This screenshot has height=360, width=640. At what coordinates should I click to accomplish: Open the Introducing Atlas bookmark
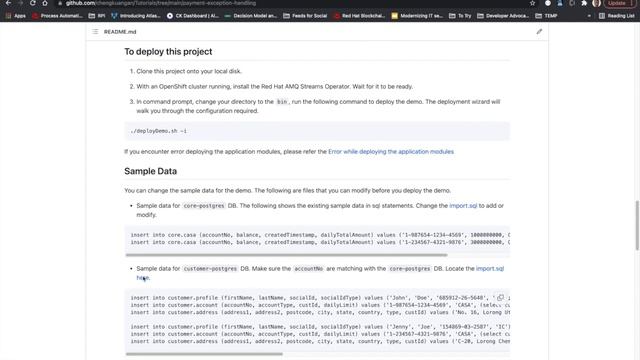pyautogui.click(x=136, y=16)
